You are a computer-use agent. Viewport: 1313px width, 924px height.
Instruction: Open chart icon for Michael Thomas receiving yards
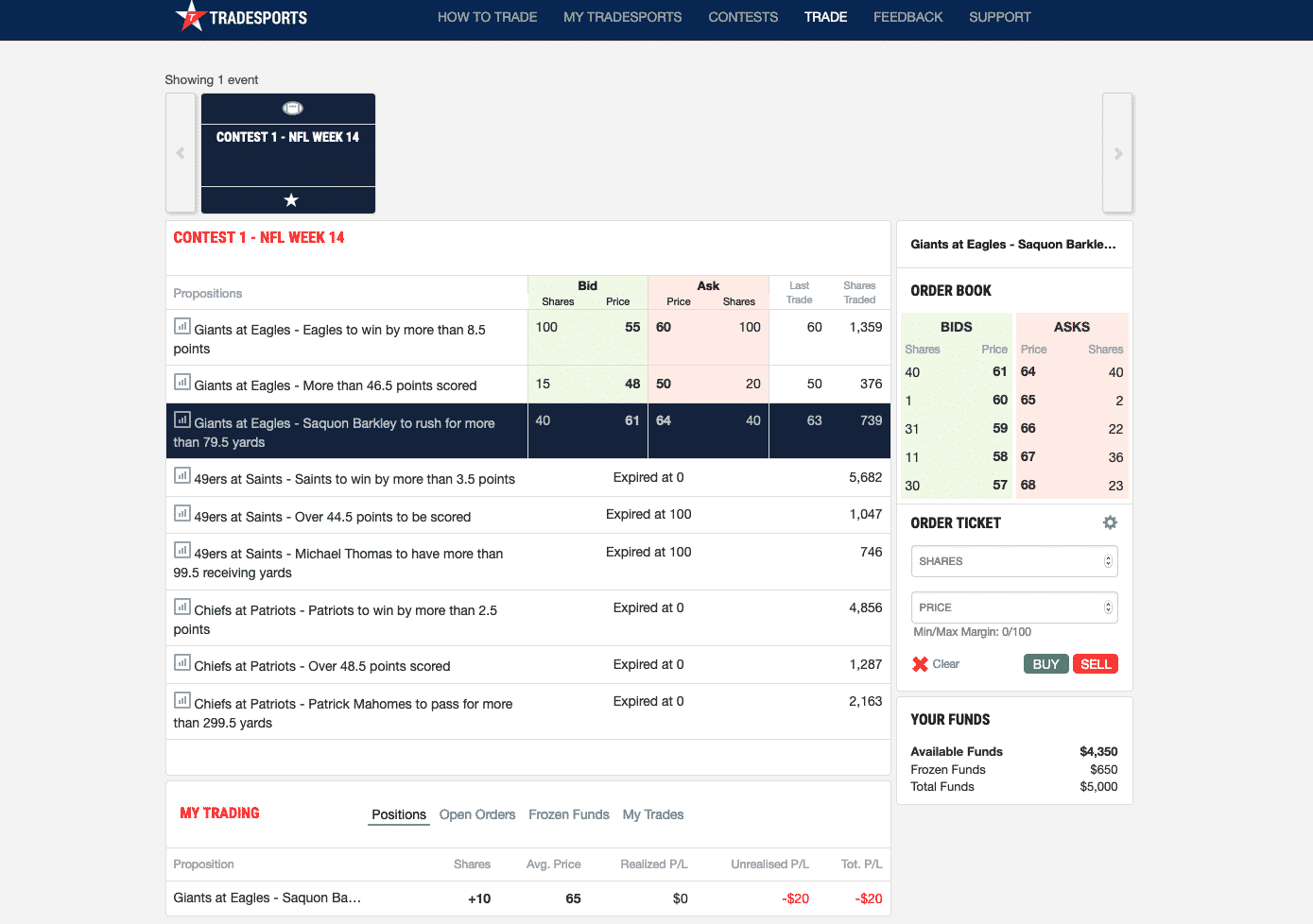coord(182,551)
